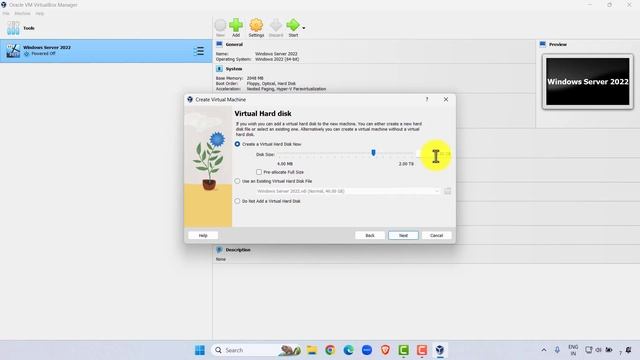640x360 pixels.
Task: Click the Windows Server 2022 preview thumbnail
Action: [x=588, y=82]
